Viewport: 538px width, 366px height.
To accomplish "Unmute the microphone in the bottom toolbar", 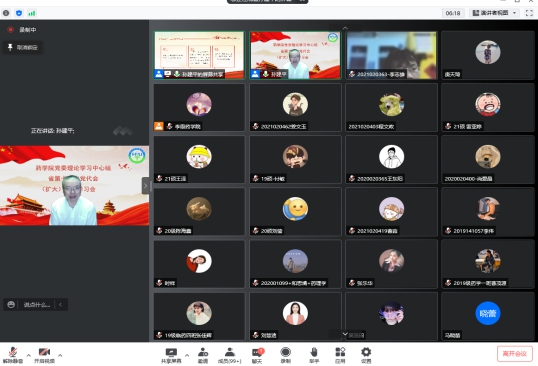I will [x=13, y=355].
